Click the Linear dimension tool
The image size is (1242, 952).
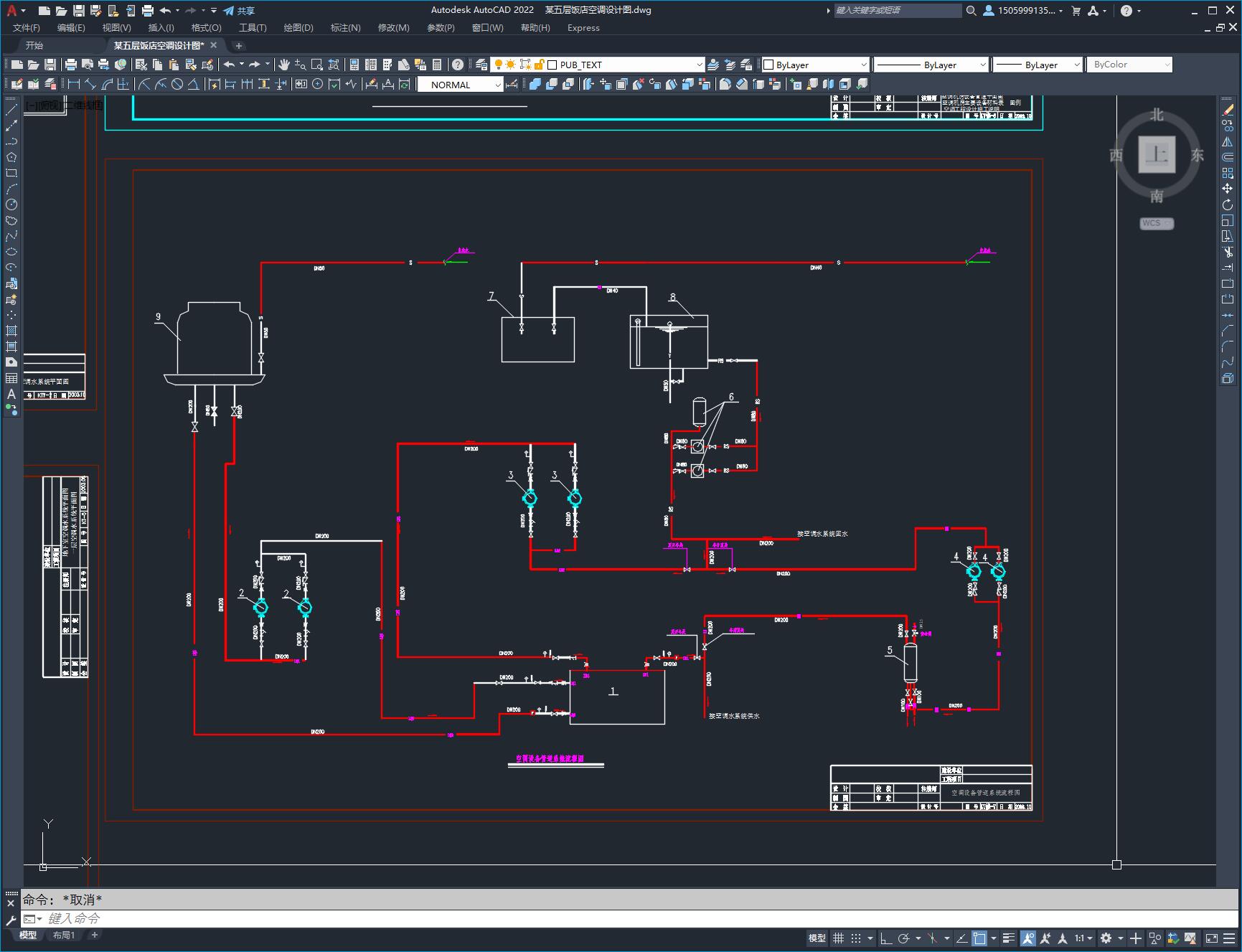(x=74, y=85)
